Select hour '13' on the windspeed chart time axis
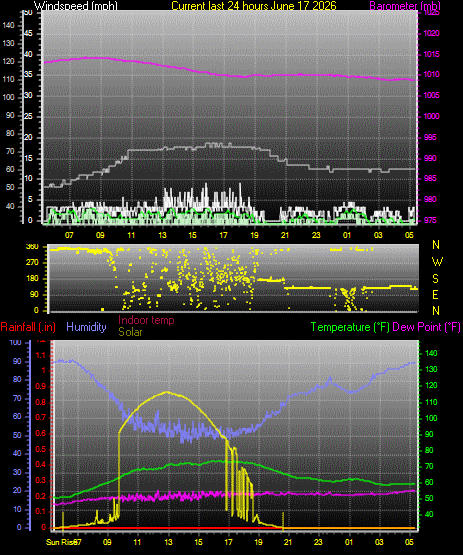 pyautogui.click(x=162, y=235)
